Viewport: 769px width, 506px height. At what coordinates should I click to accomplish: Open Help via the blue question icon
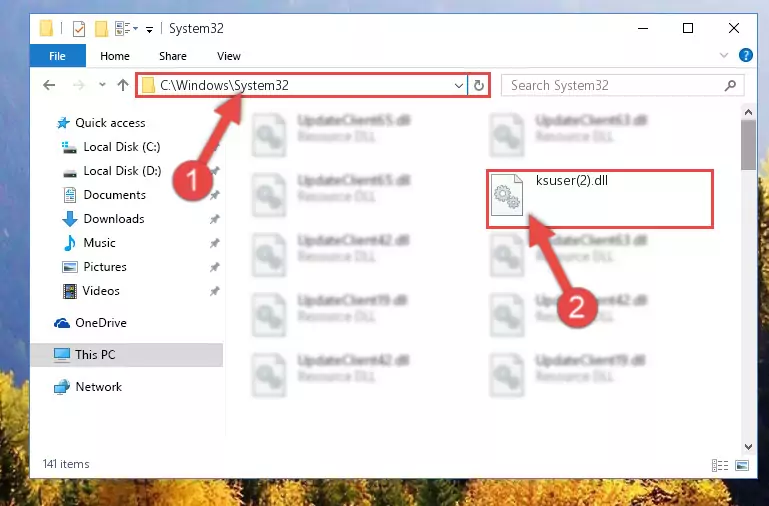[x=745, y=55]
